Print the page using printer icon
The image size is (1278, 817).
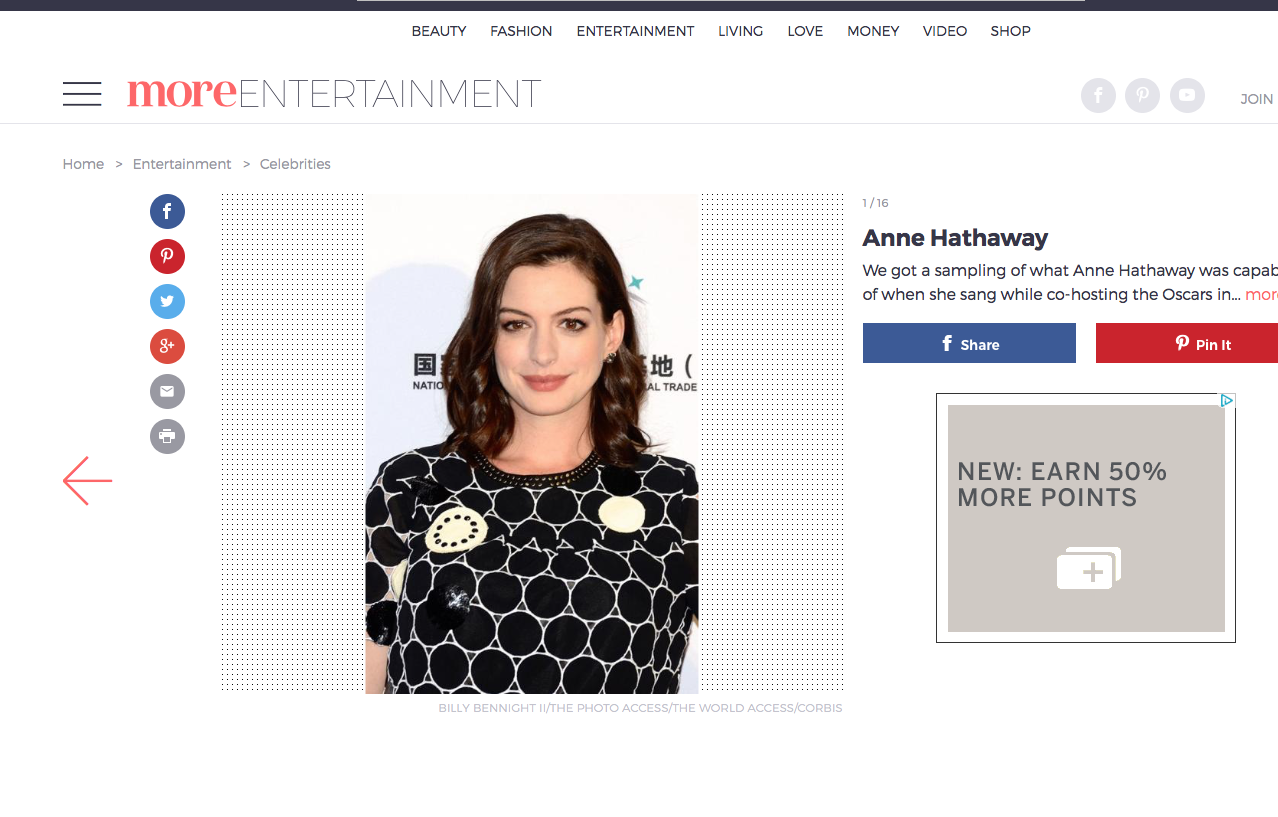coord(167,437)
